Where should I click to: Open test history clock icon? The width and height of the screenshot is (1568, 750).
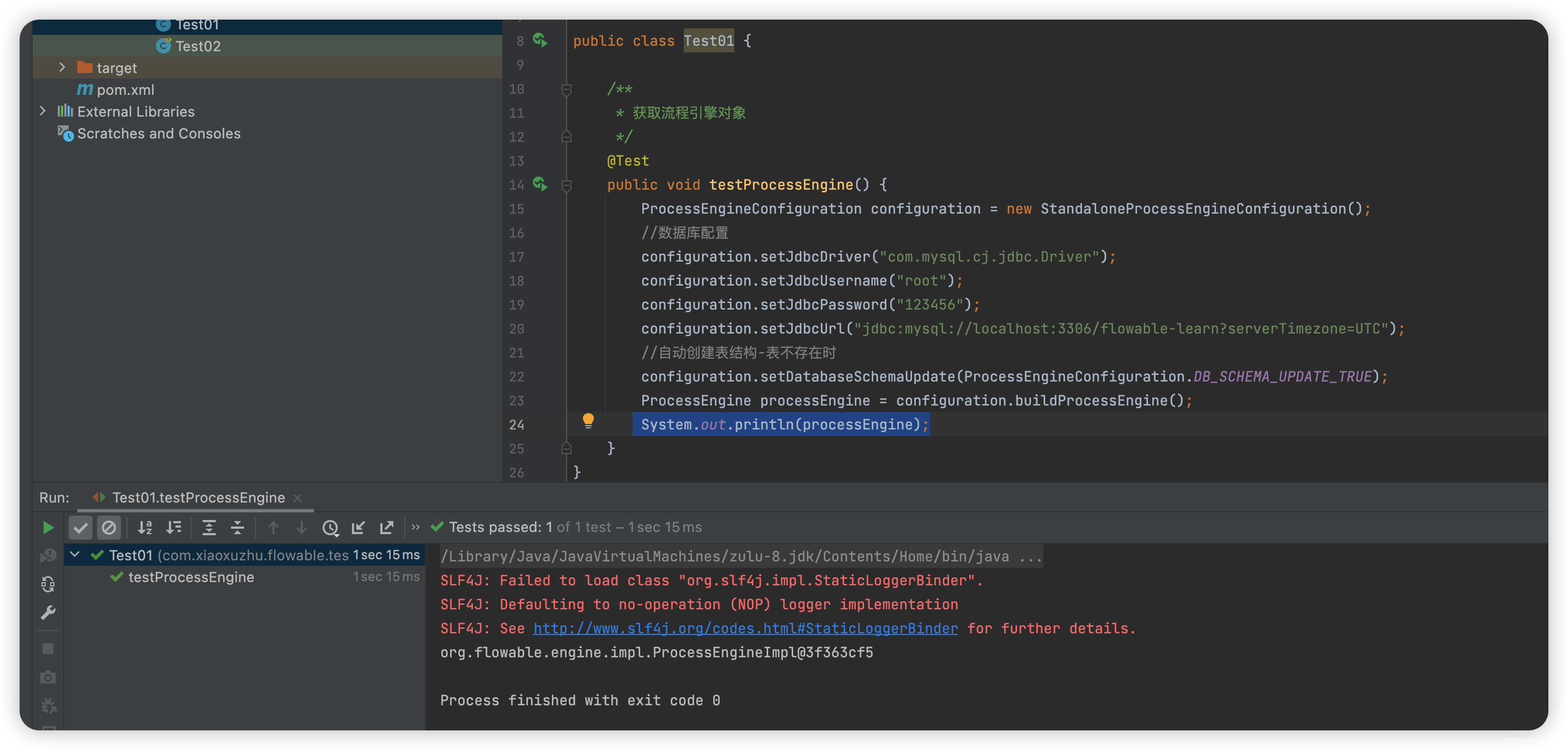click(x=330, y=527)
